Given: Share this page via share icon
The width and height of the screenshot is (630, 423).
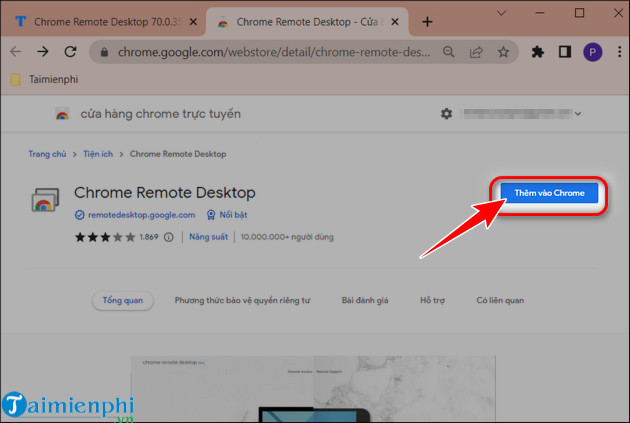Looking at the screenshot, I should (x=476, y=52).
